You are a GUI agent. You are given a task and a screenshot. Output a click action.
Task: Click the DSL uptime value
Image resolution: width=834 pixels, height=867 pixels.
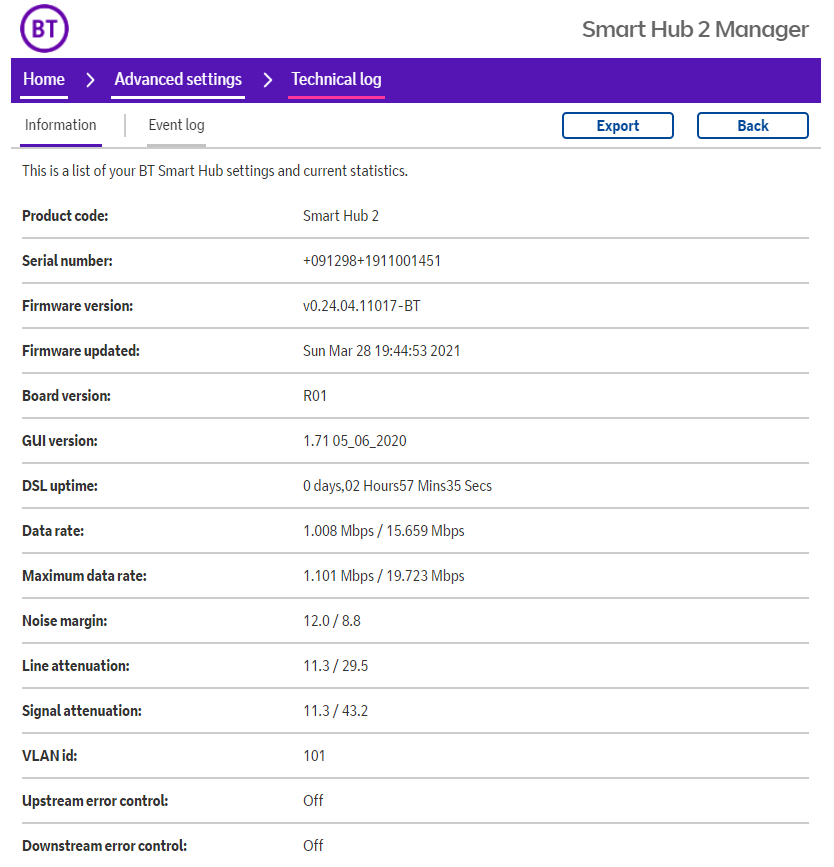point(397,486)
